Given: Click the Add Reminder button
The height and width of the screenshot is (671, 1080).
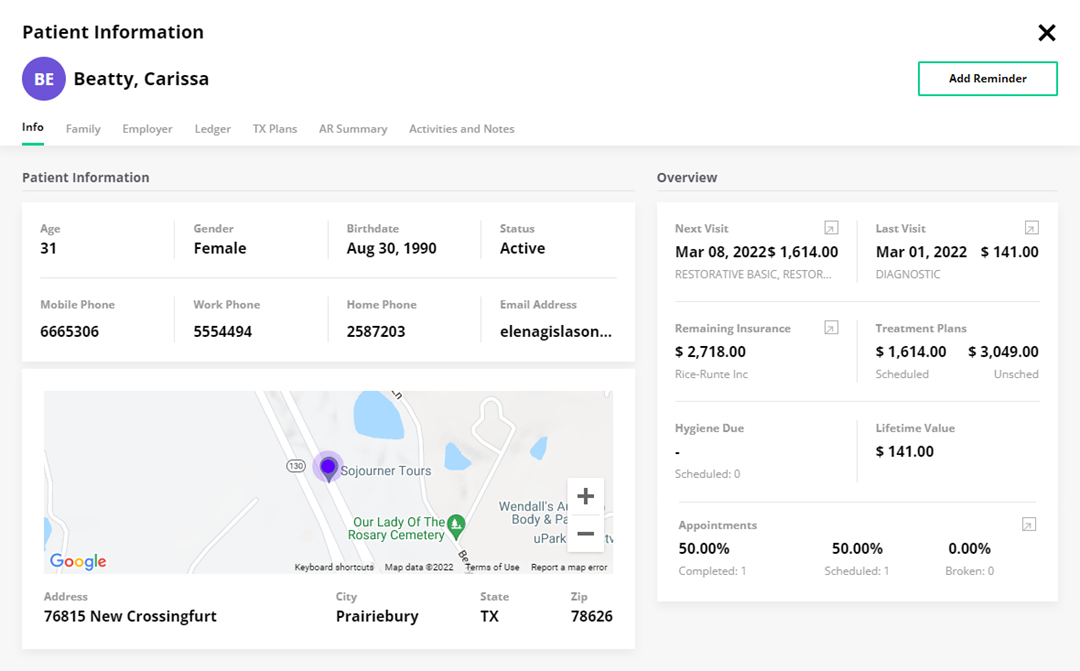Looking at the screenshot, I should [x=987, y=78].
